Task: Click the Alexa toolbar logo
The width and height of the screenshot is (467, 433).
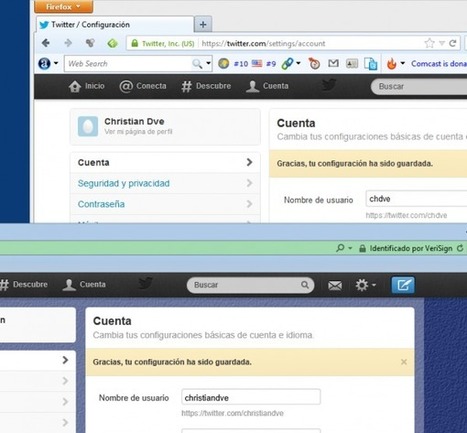Action: [44, 63]
